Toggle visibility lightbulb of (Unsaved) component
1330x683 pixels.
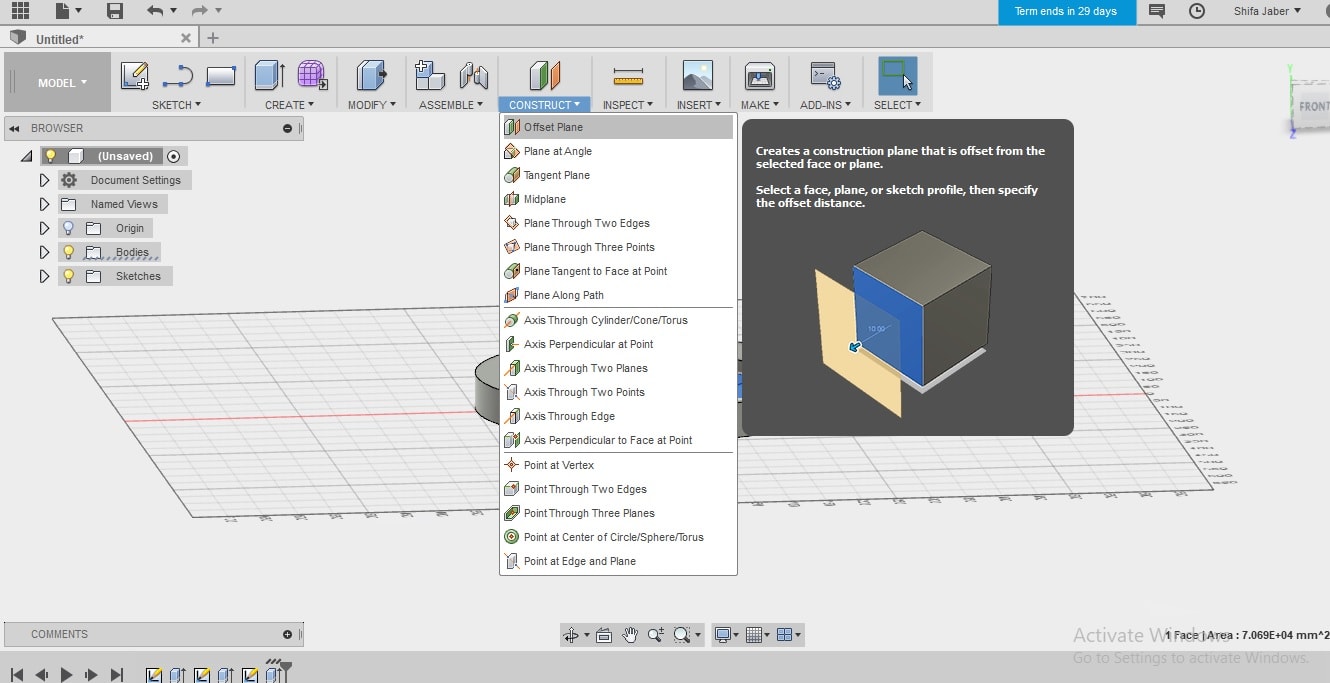[x=50, y=156]
